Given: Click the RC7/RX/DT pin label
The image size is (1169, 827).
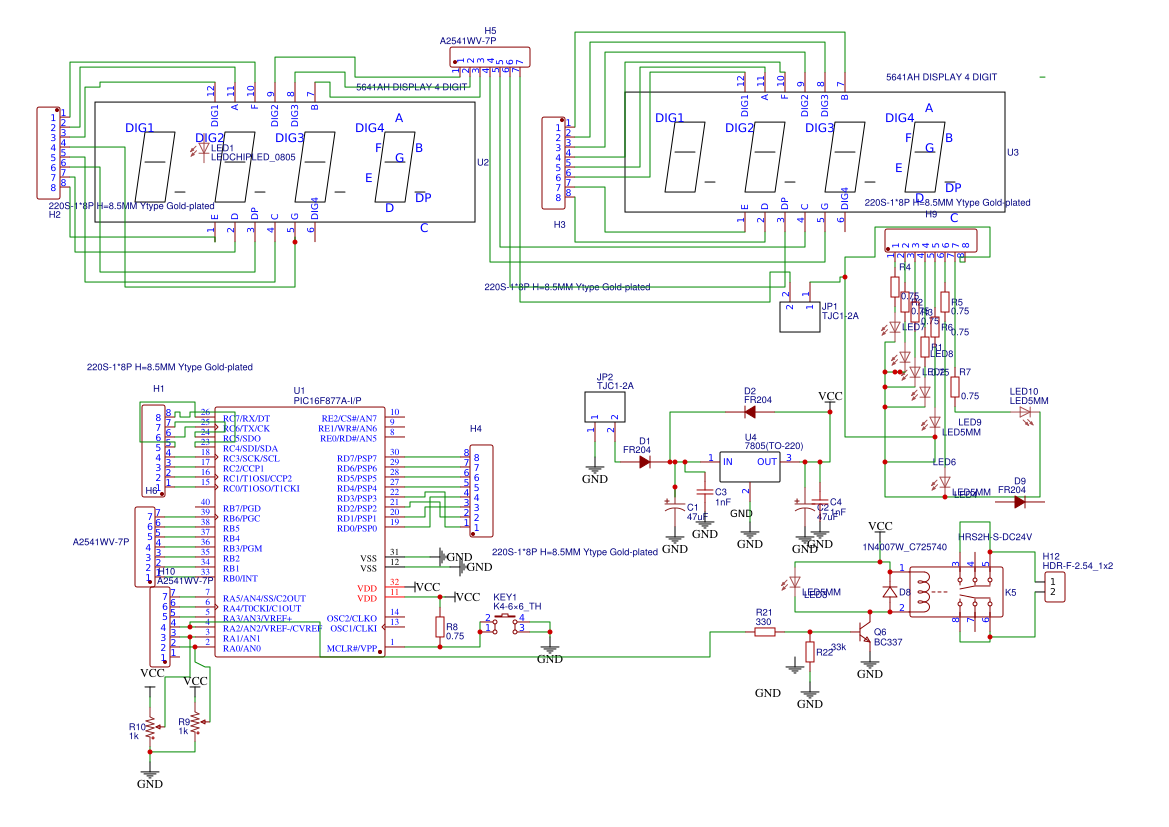Looking at the screenshot, I should [247, 419].
